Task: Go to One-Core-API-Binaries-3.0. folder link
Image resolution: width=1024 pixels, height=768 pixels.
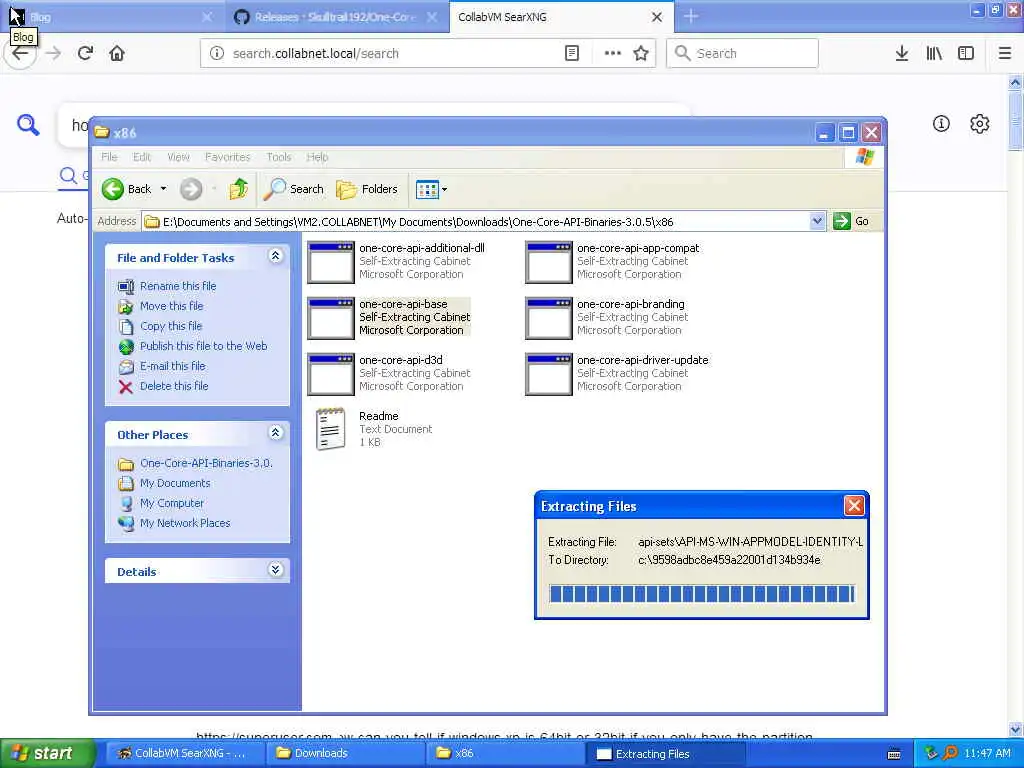Action: (206, 463)
